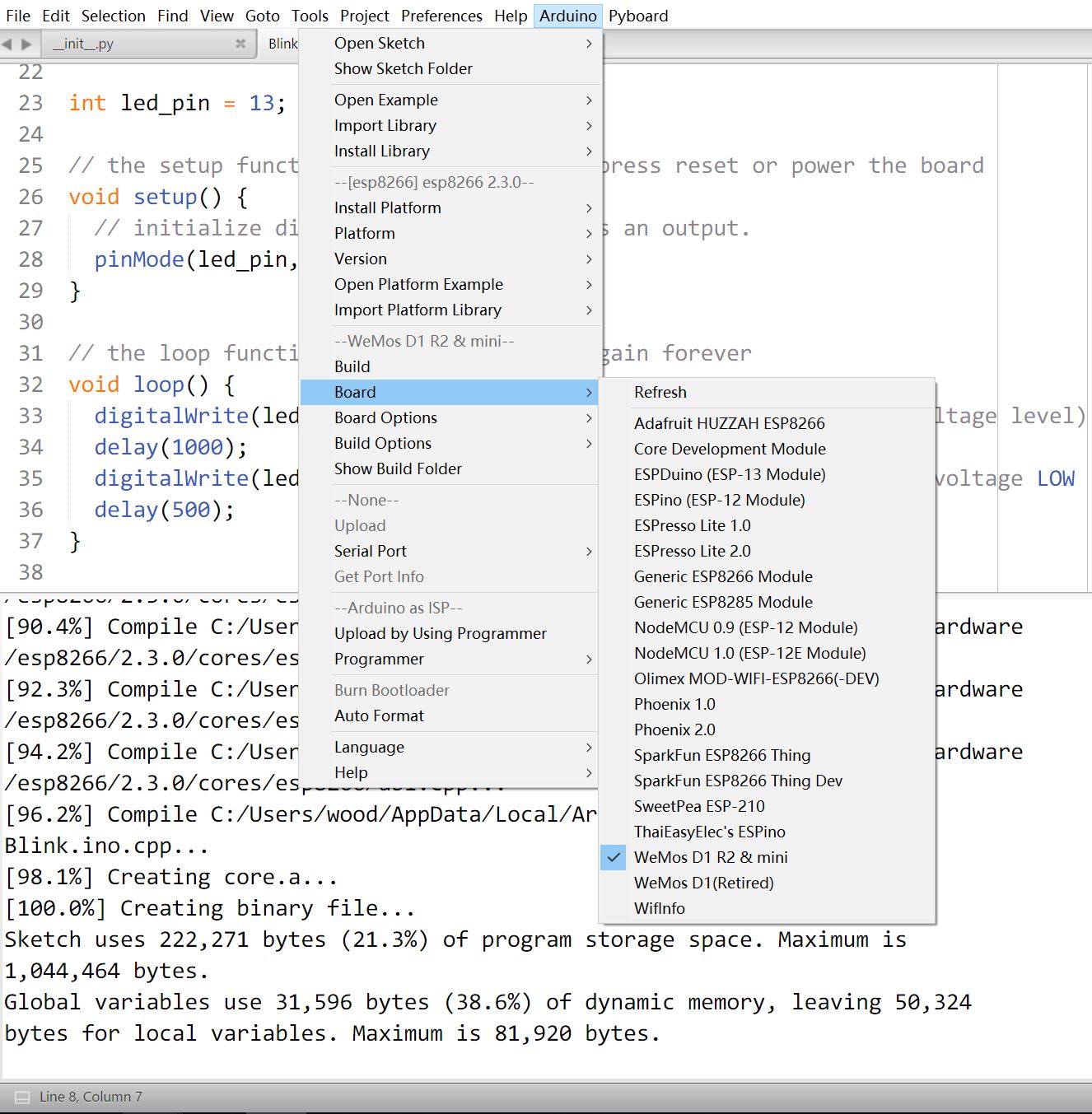Expand the Platform submenu
This screenshot has height=1114, width=1092.
[450, 233]
